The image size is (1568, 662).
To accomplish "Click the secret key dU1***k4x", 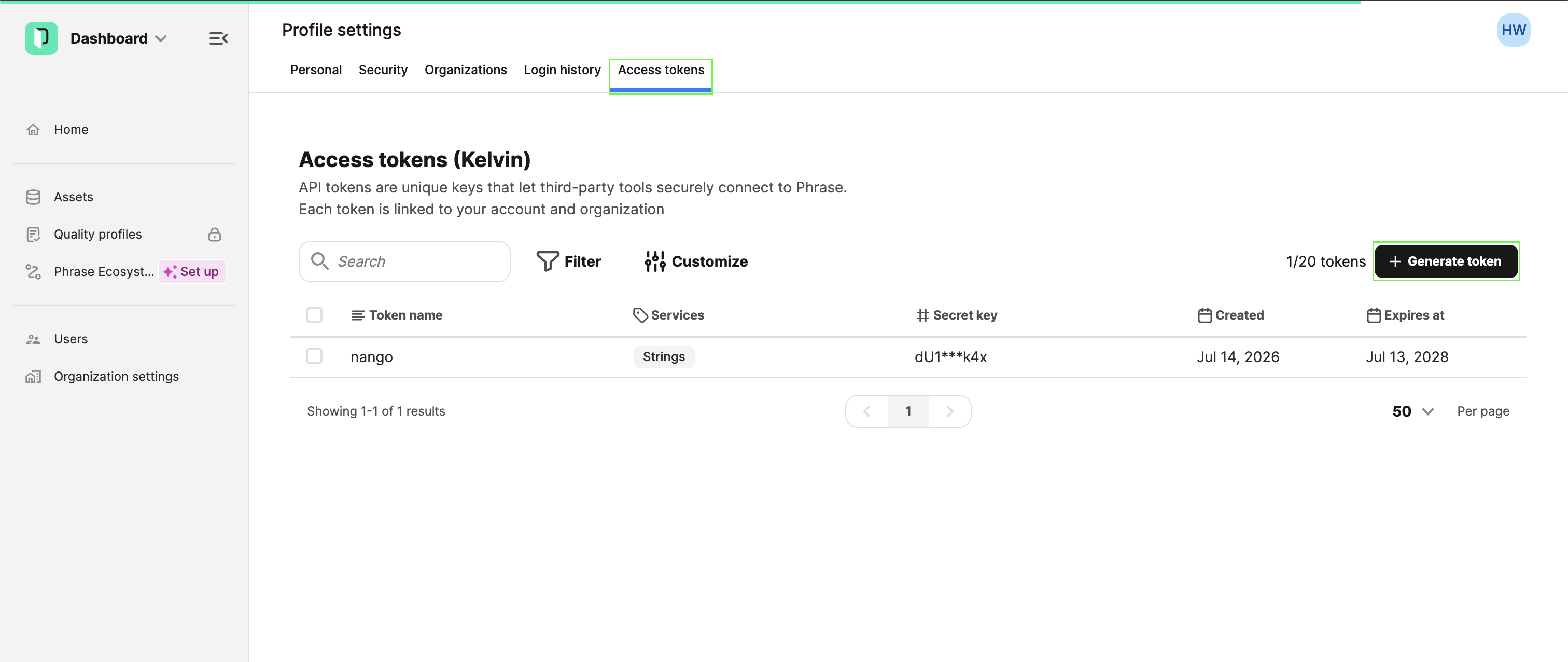I will [x=950, y=357].
